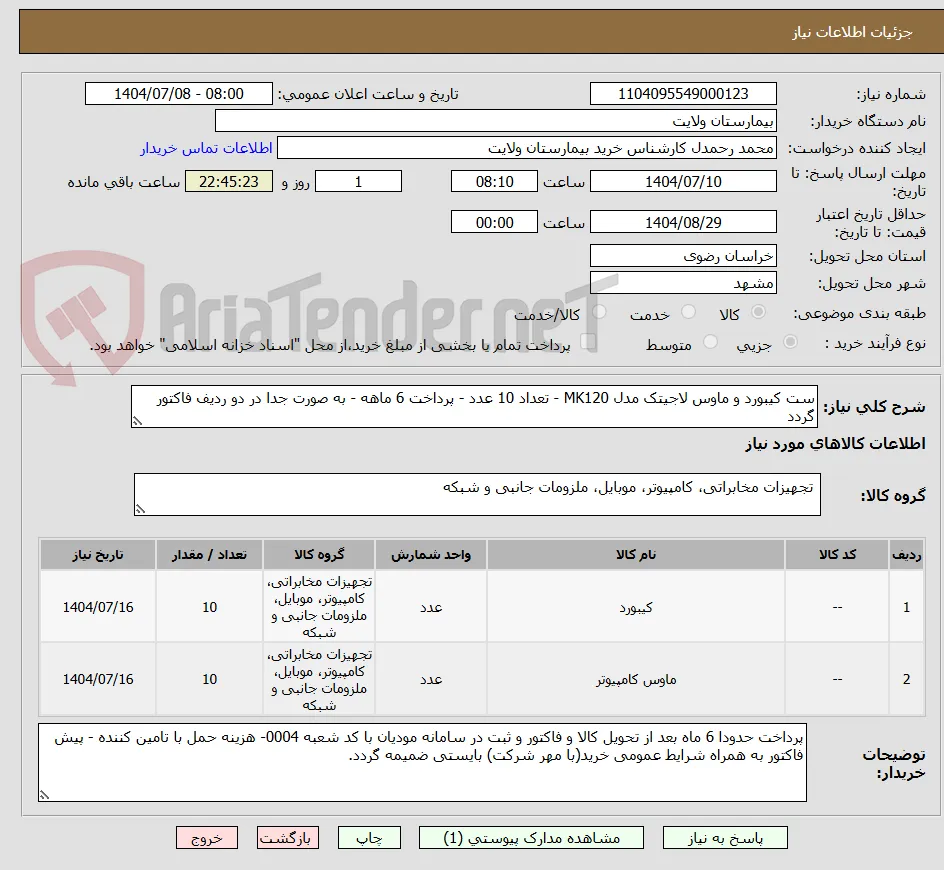The width and height of the screenshot is (944, 870).
Task: Click the واحد شمارش column header
Action: (x=431, y=555)
